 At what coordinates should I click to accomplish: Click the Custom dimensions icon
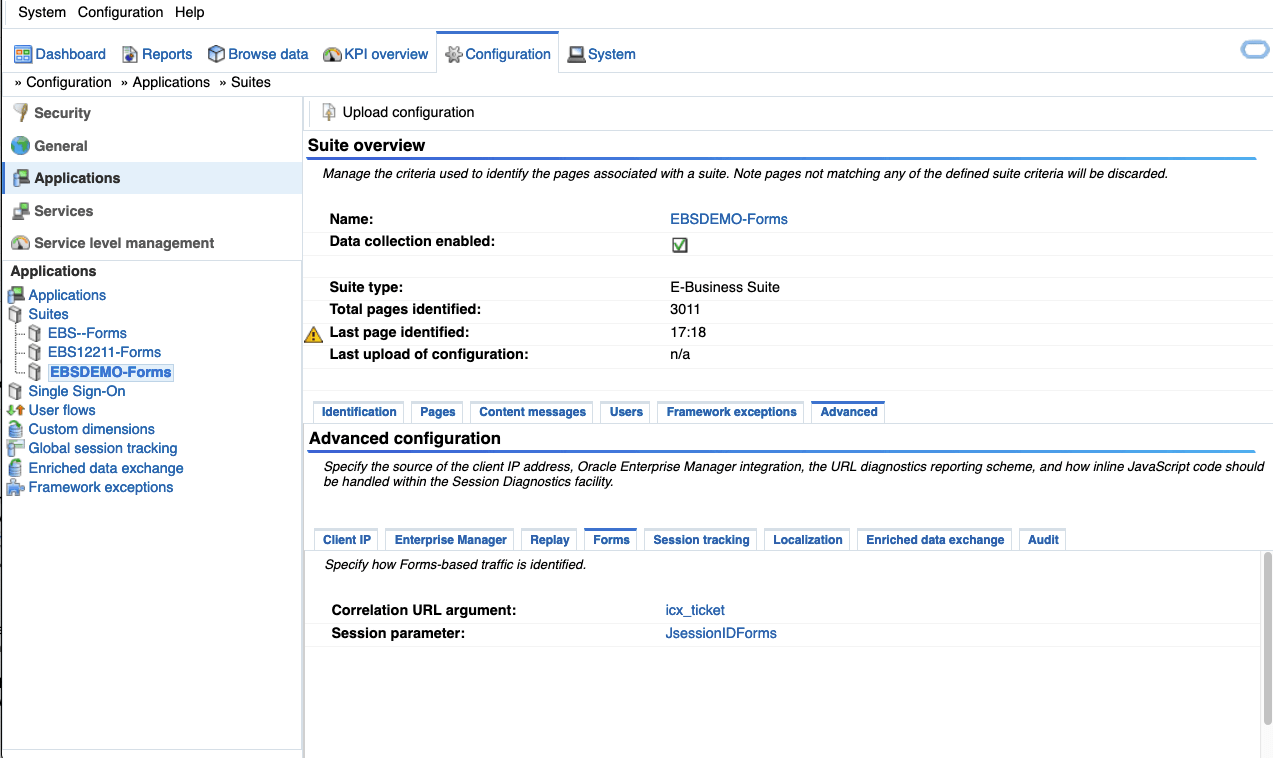(15, 429)
